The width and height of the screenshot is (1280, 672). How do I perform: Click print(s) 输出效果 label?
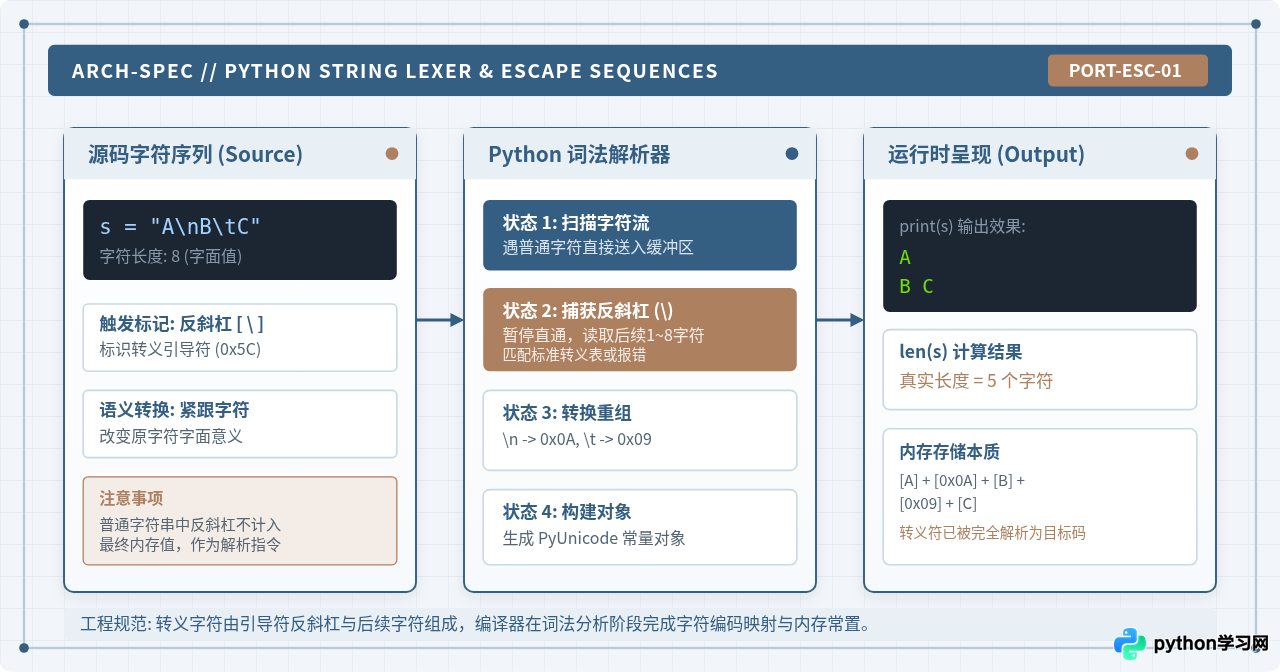pos(963,226)
